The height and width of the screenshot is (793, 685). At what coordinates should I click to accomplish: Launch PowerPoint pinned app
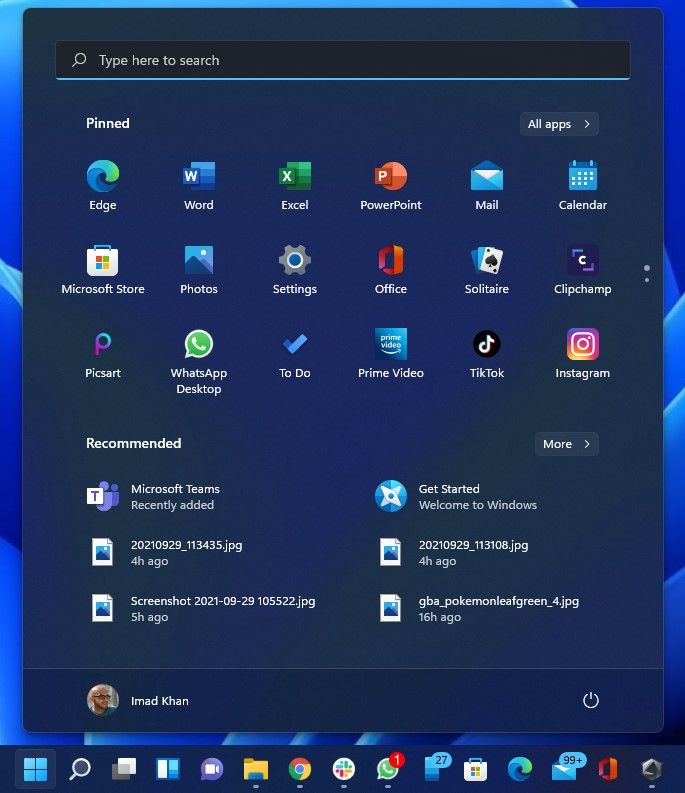coord(391,185)
